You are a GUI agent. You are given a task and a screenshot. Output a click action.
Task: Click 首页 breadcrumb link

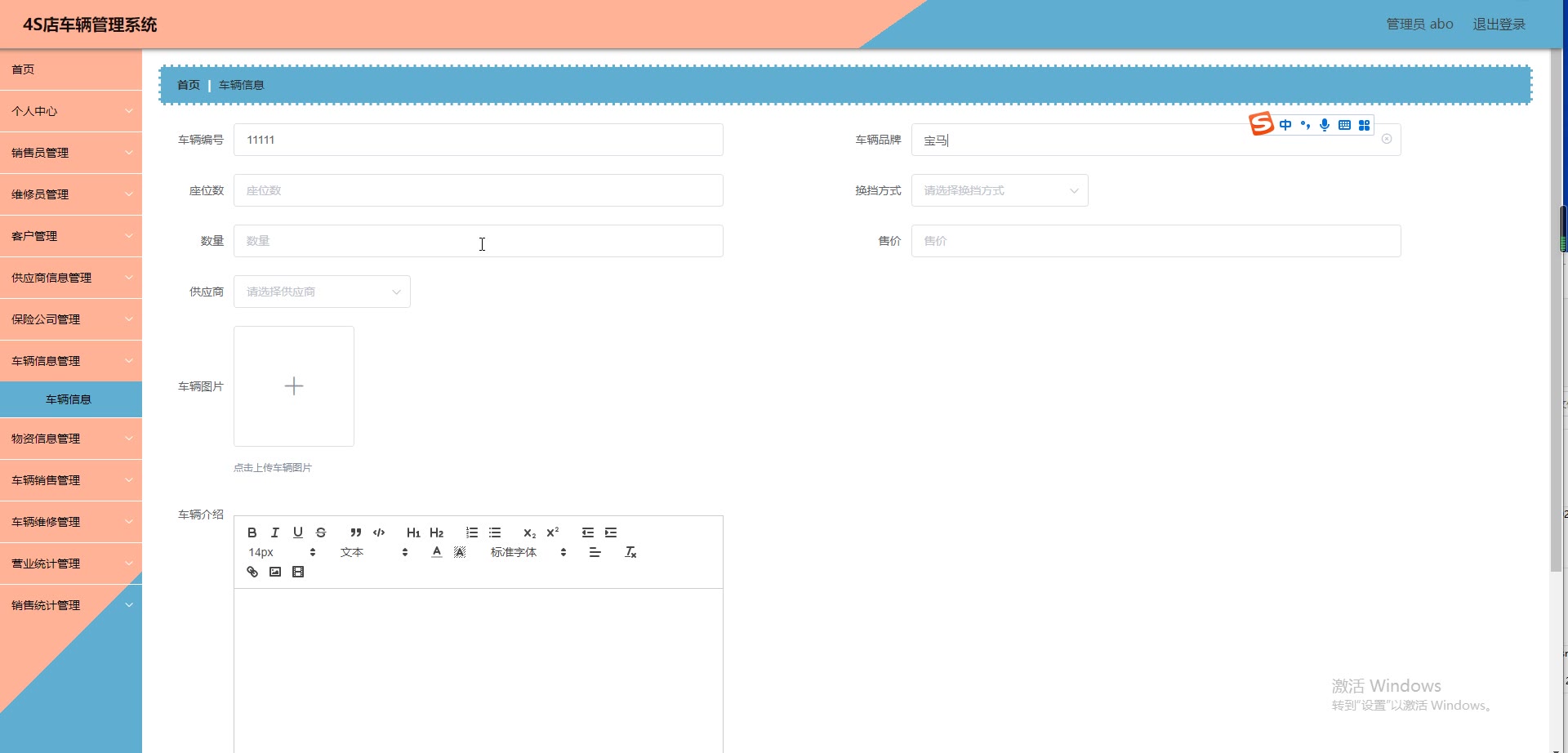pos(189,85)
